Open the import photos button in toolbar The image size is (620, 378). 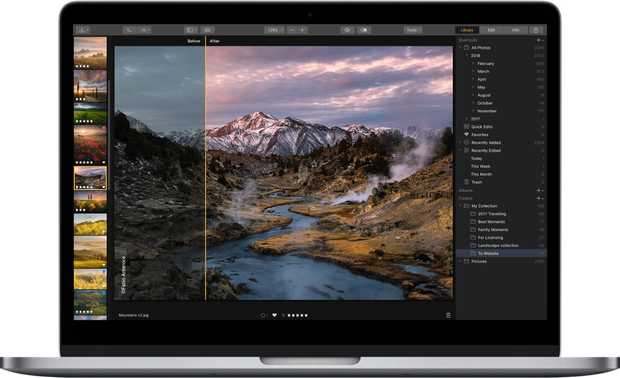coord(83,30)
